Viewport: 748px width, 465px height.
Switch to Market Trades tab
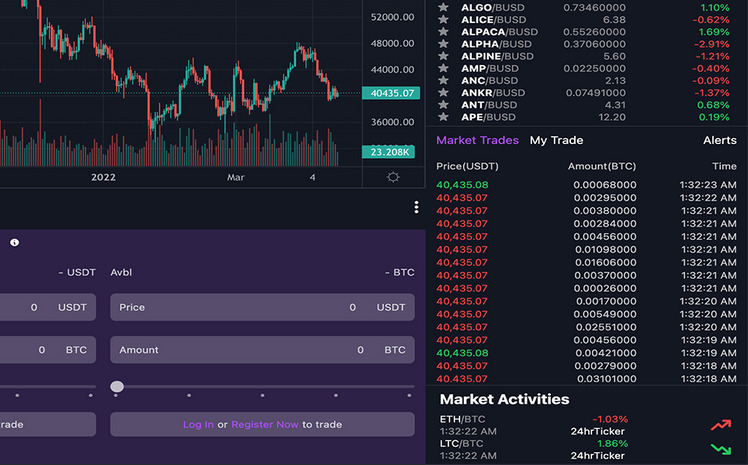coord(477,140)
